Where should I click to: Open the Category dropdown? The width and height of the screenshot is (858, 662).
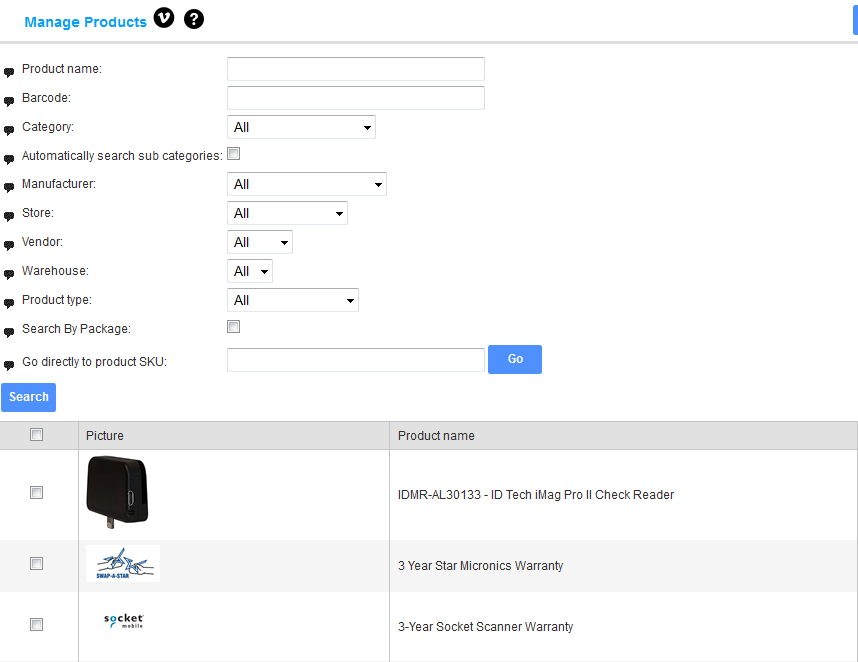tap(301, 127)
